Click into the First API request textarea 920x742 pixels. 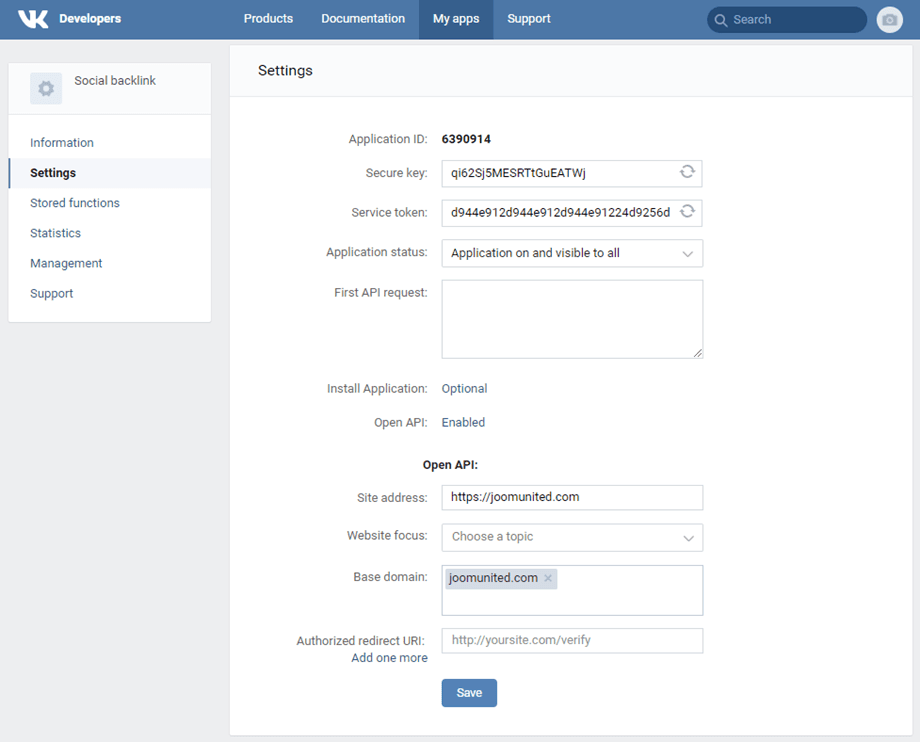[572, 319]
